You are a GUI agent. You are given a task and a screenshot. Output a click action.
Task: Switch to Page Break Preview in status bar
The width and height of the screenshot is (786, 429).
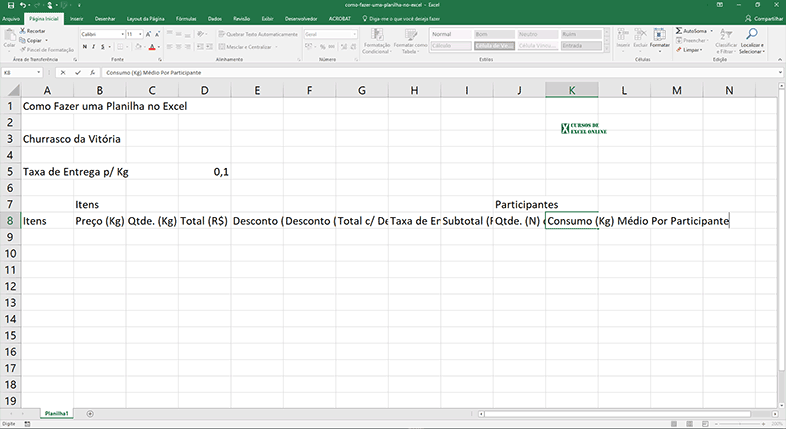[705, 424]
